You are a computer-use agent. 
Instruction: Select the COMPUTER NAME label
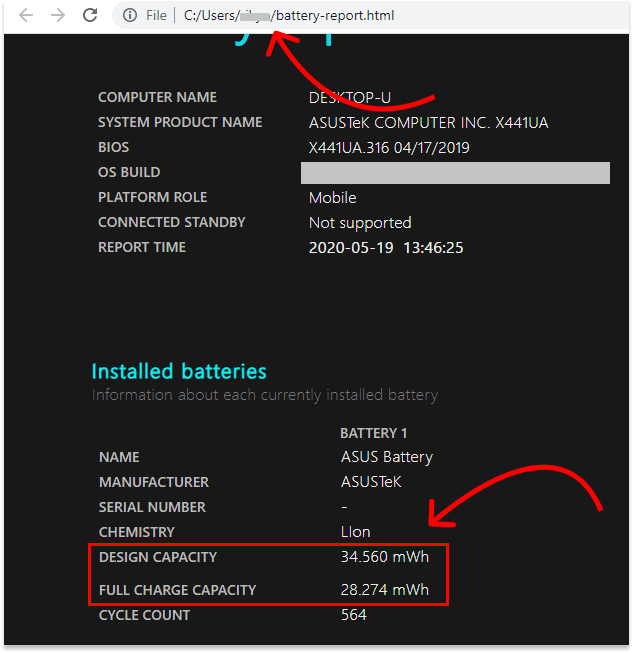(x=157, y=97)
